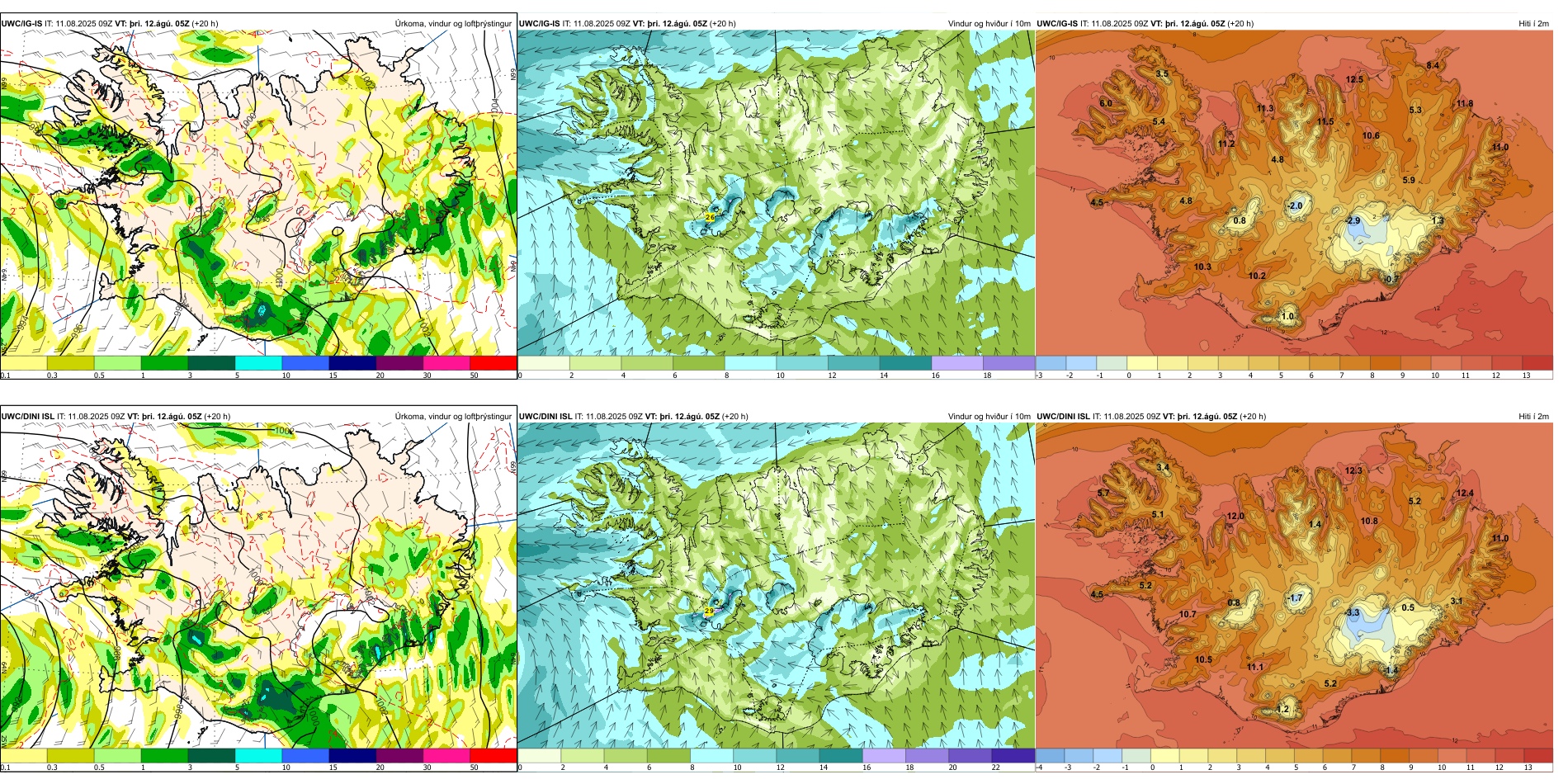1568x784 pixels.
Task: Click the red 50 mm swatch in IG-IS precipitation legend
Action: 494,363
